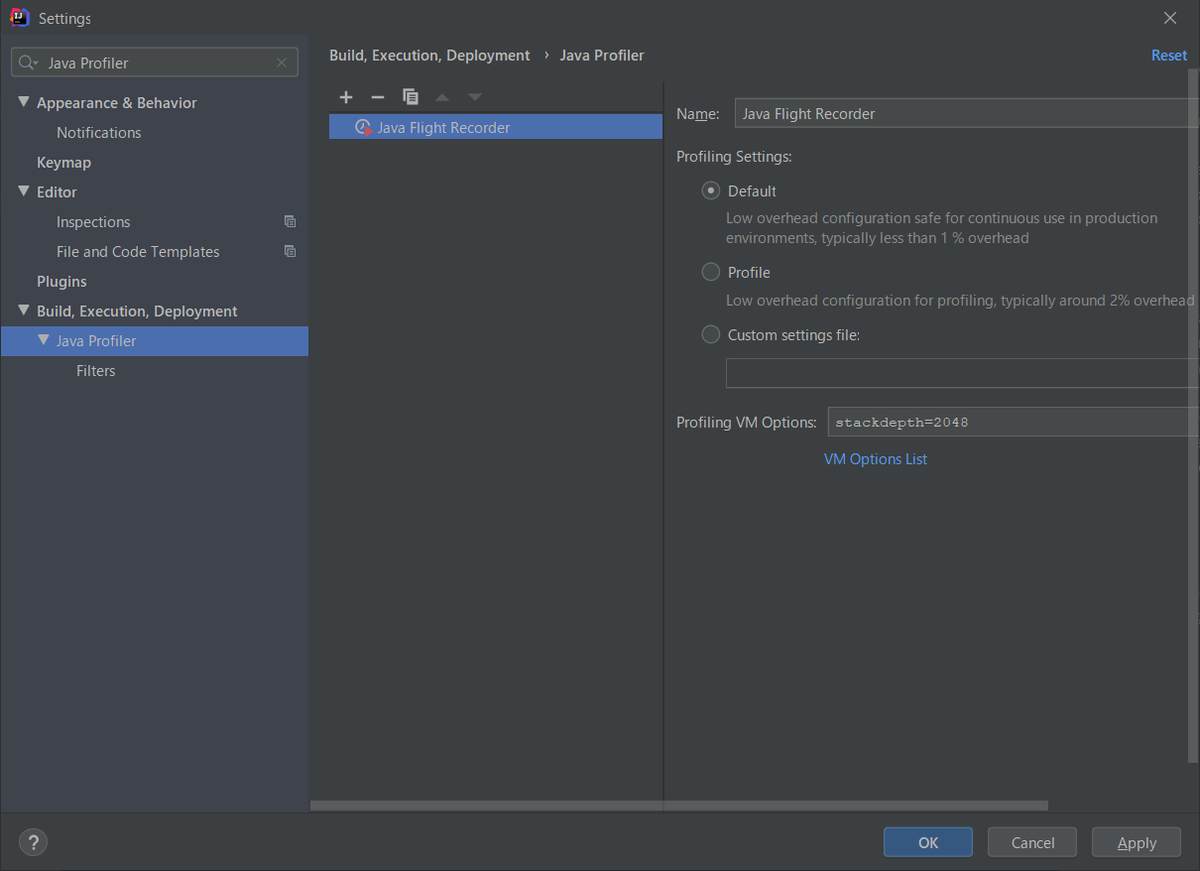Open the Filters settings page
Viewport: 1200px width, 871px height.
(96, 371)
